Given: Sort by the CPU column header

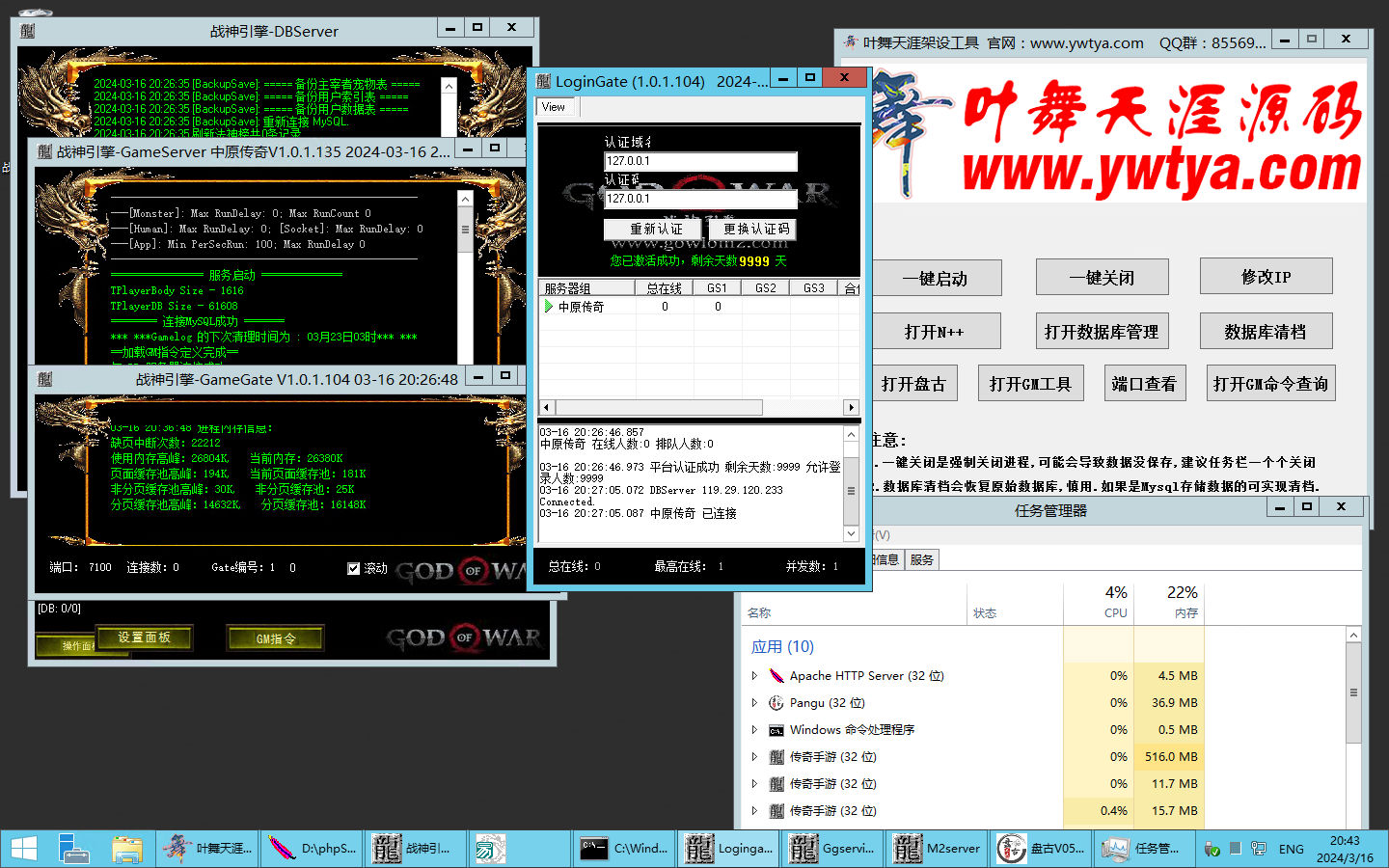Looking at the screenshot, I should [x=1099, y=602].
